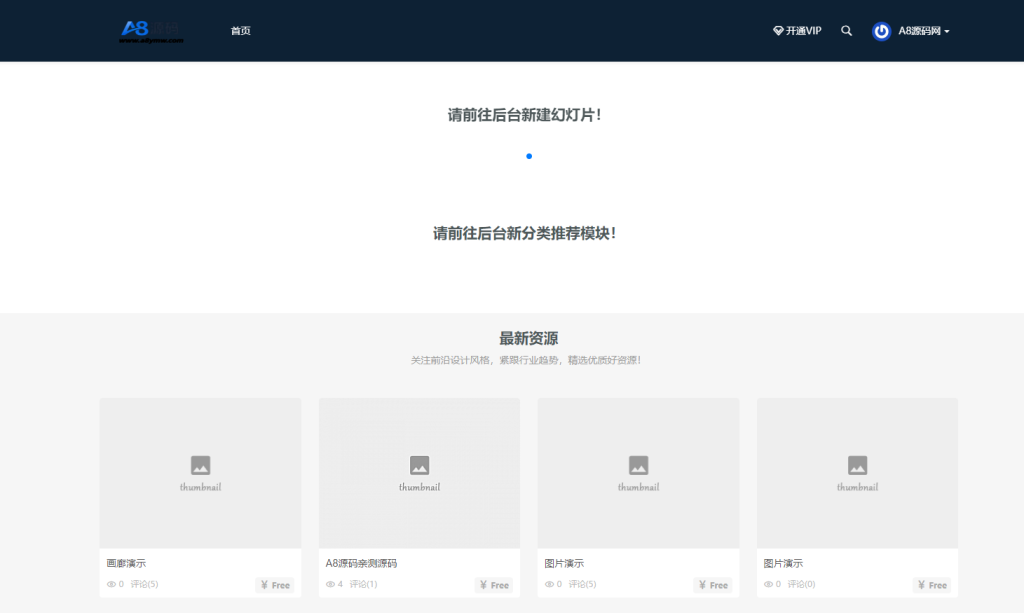Click the eye icon on A8源码亲测源码 card
The image size is (1024, 613).
pos(331,584)
